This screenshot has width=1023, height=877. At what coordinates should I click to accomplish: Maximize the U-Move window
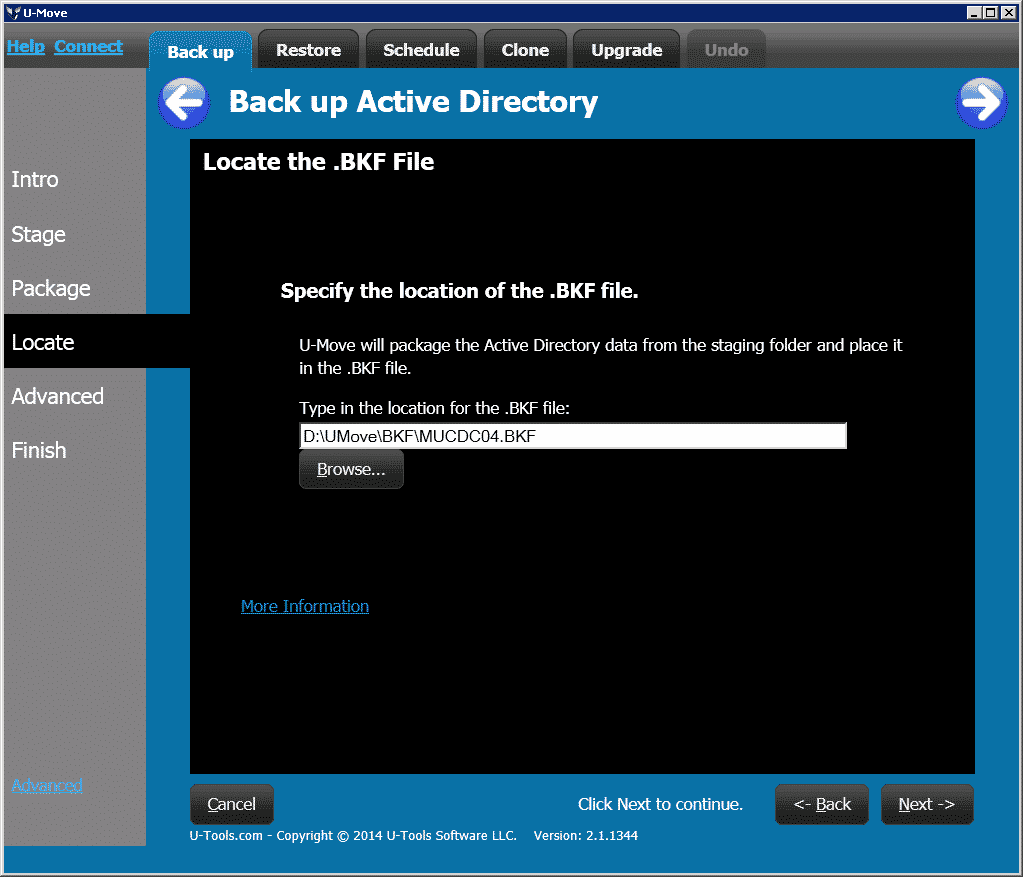tap(990, 12)
